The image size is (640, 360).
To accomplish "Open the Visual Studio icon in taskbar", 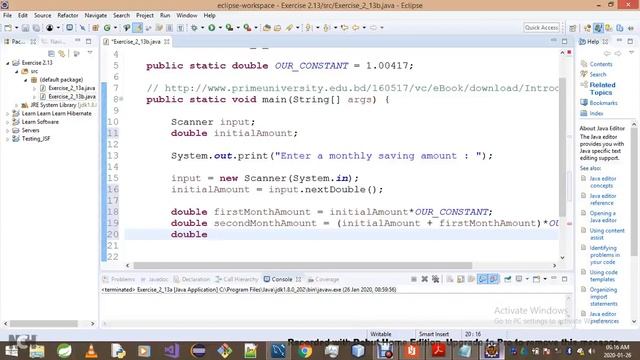I will (171, 351).
